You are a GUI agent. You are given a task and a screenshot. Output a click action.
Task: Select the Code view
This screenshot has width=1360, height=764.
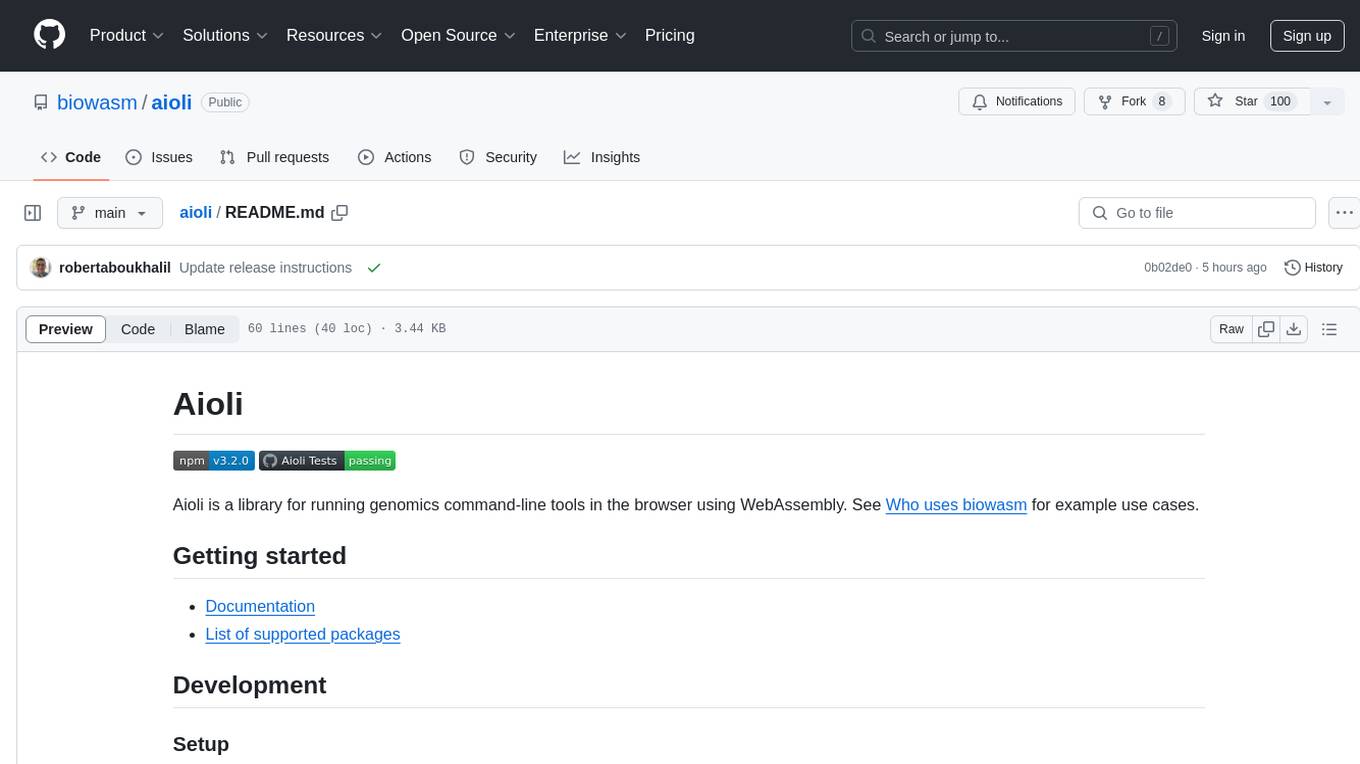(x=138, y=329)
